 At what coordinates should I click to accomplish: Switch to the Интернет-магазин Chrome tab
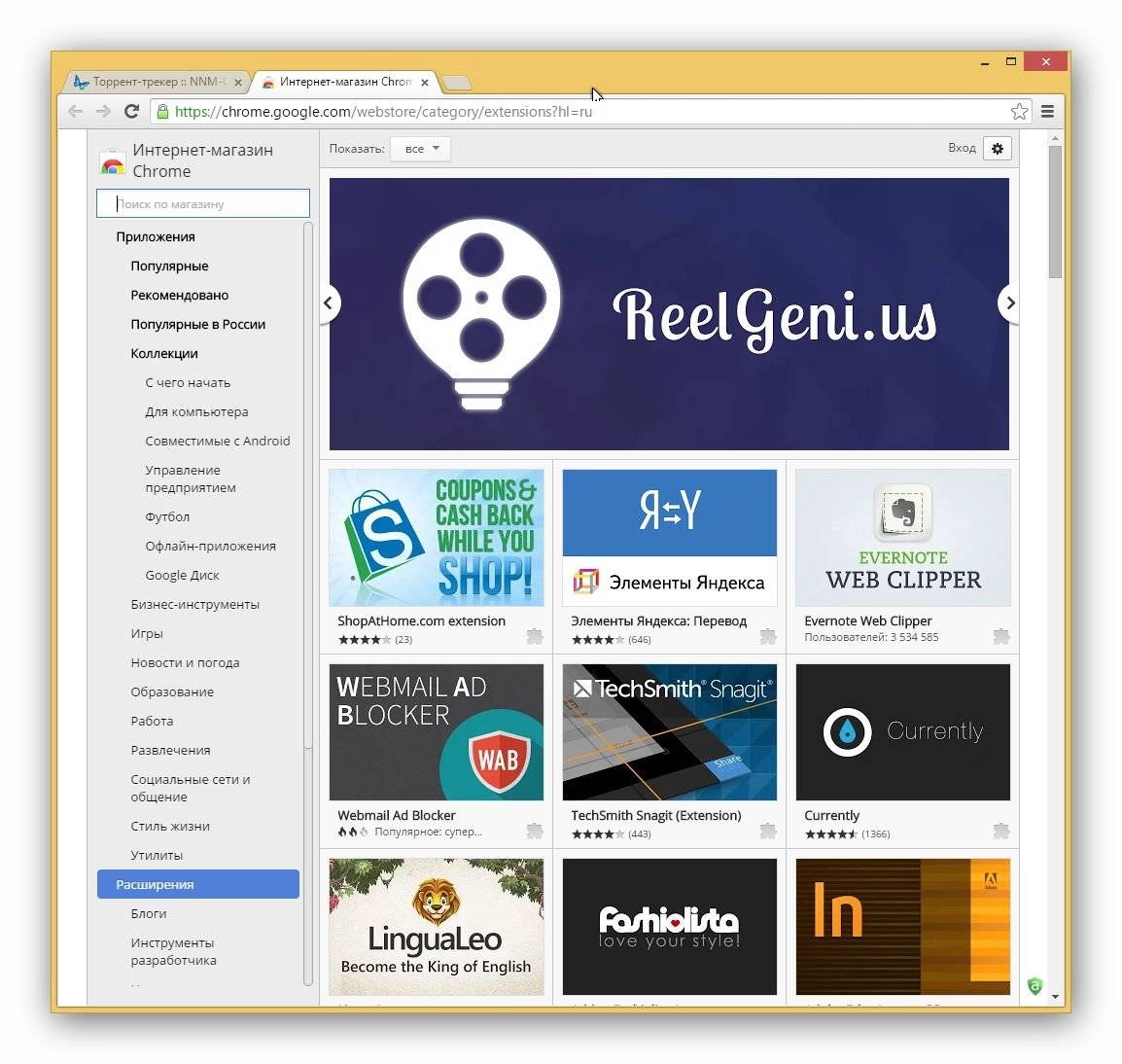coord(345,82)
